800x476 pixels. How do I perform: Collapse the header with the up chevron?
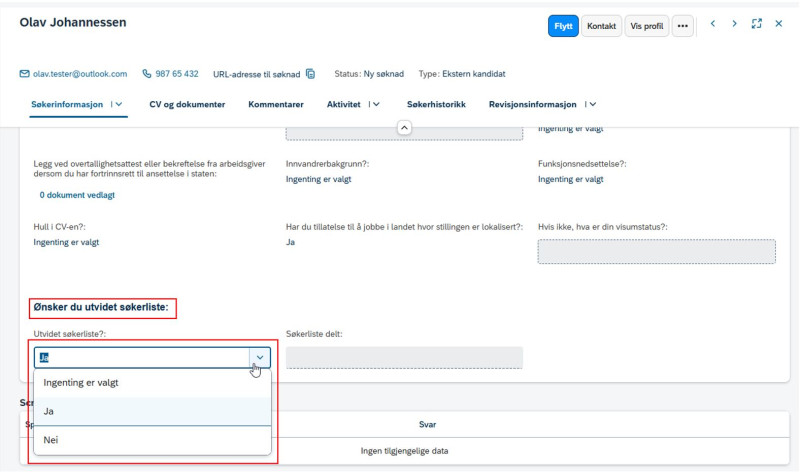click(404, 128)
